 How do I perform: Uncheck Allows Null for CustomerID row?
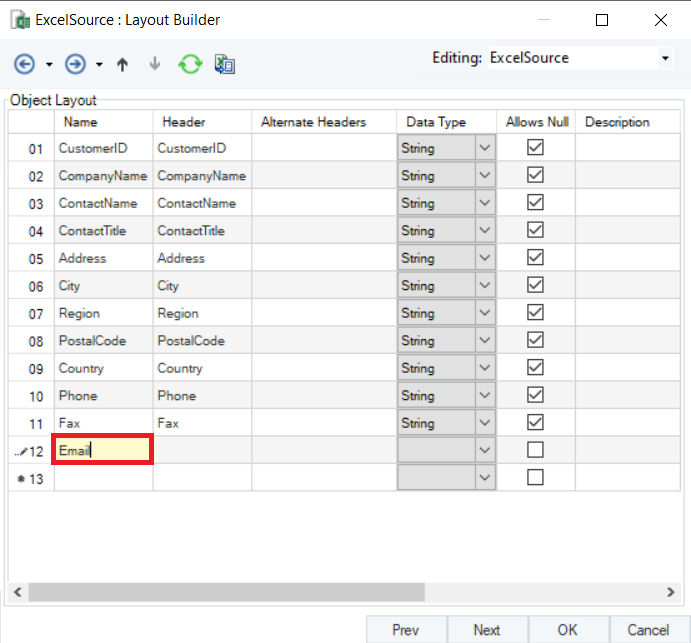coord(536,148)
